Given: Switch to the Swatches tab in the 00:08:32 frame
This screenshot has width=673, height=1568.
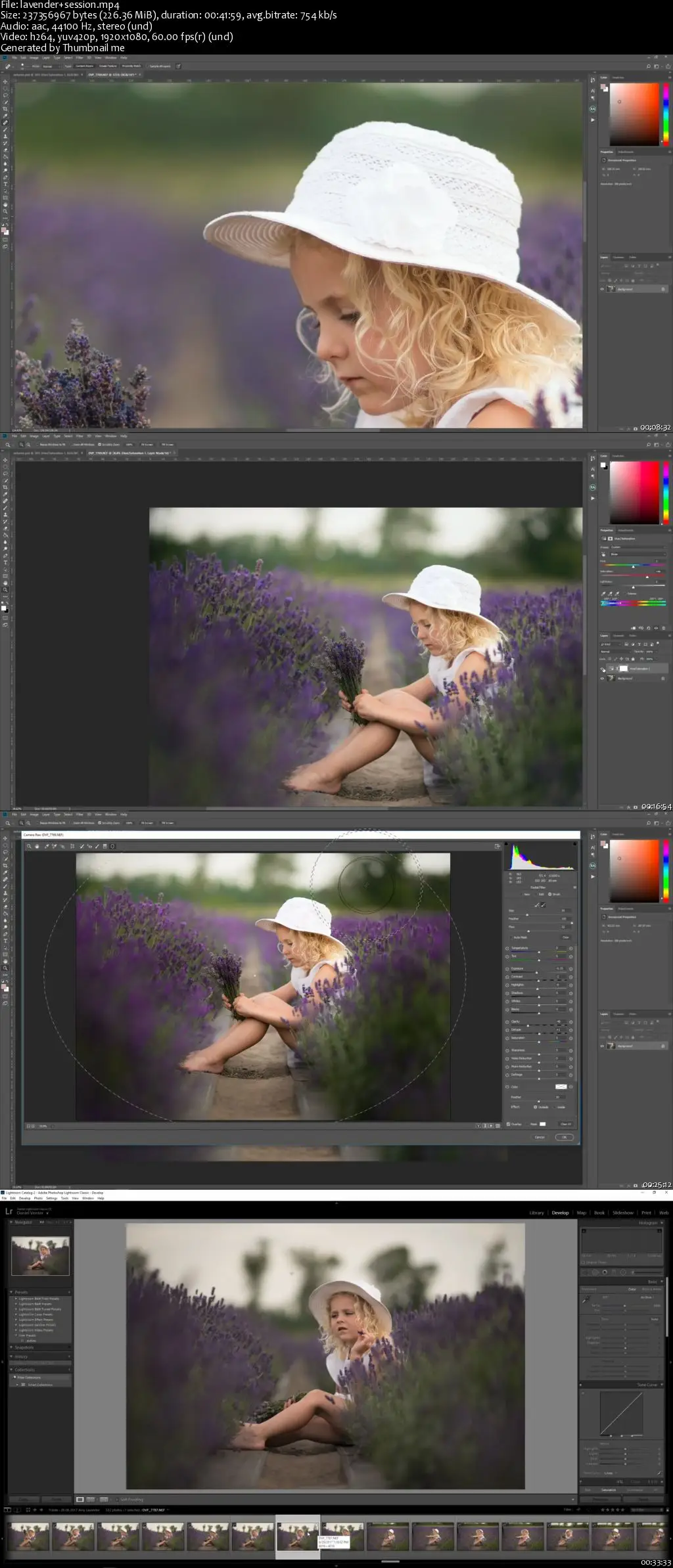Looking at the screenshot, I should (618, 77).
